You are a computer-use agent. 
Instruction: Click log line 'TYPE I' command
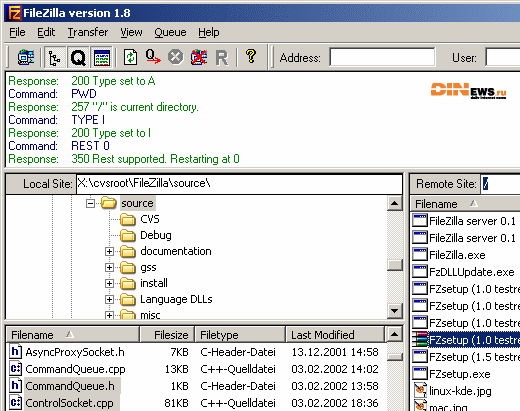pos(88,120)
